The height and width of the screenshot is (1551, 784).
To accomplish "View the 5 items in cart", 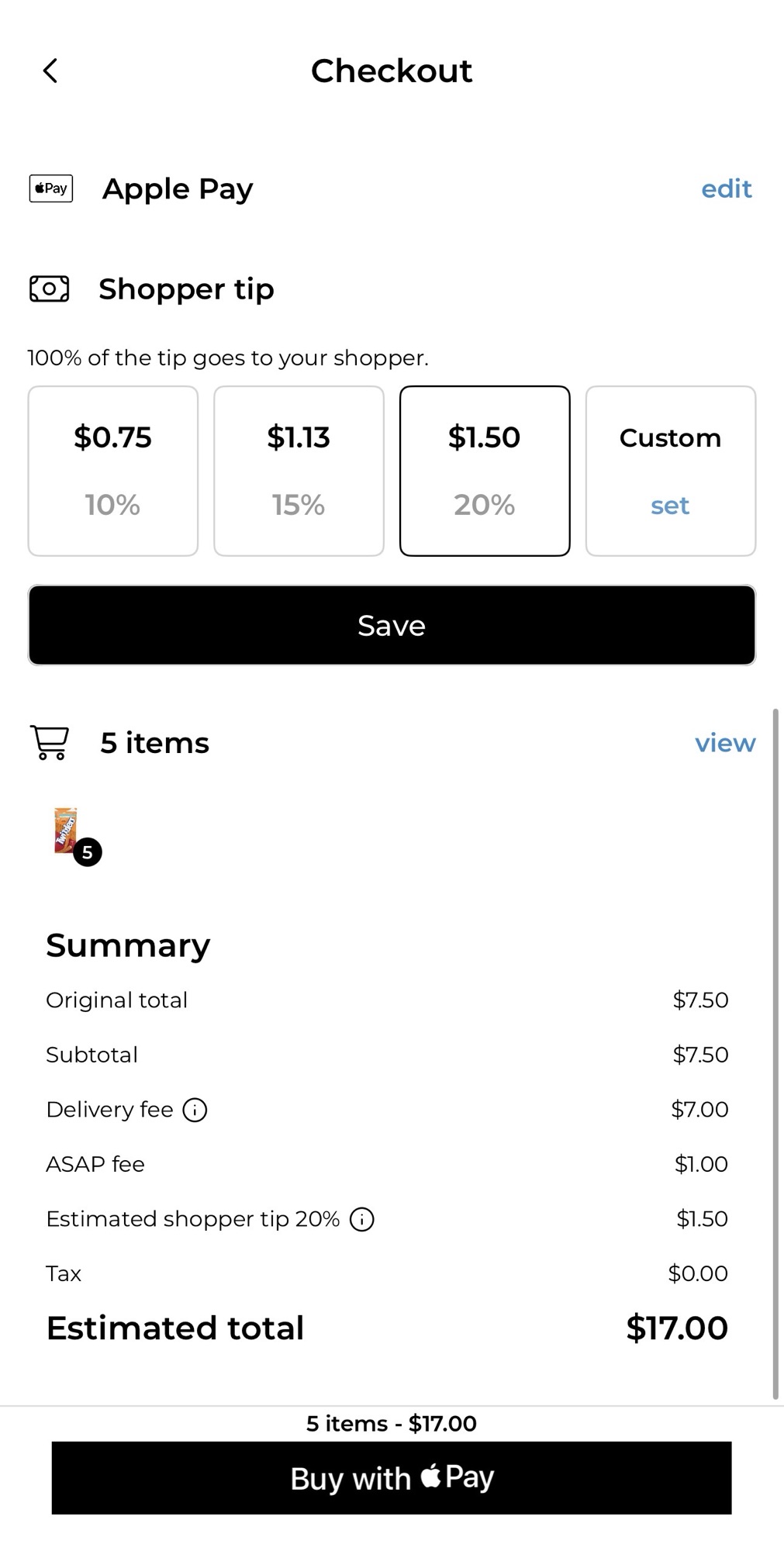I will (x=724, y=743).
